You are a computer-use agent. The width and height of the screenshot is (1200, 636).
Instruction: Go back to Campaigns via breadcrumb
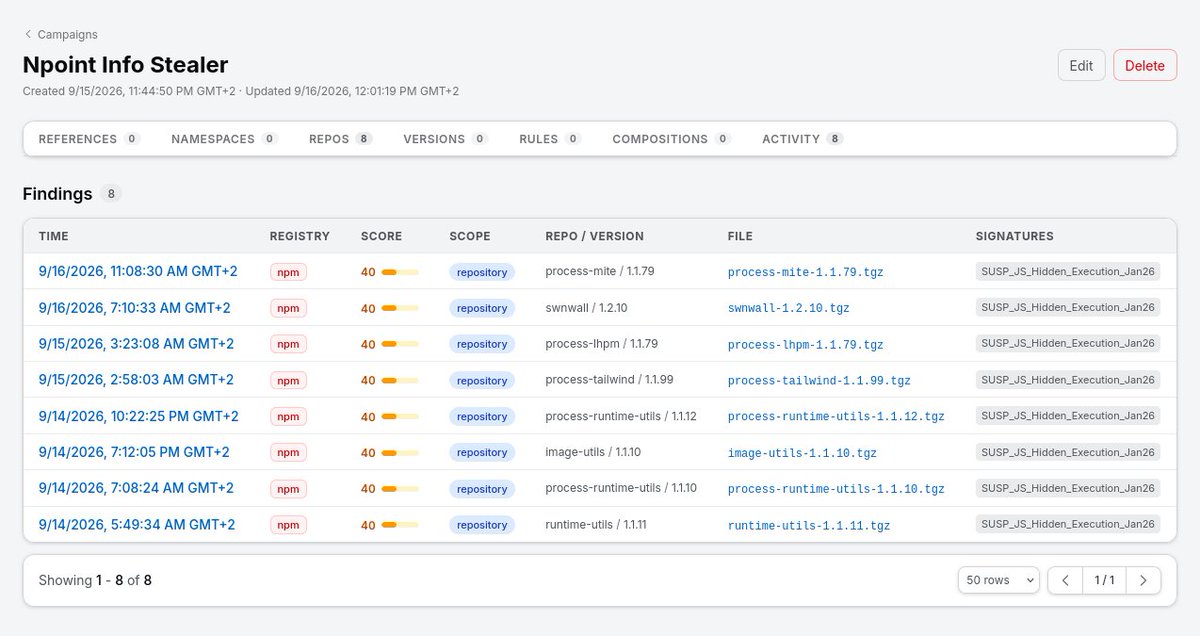(x=61, y=34)
